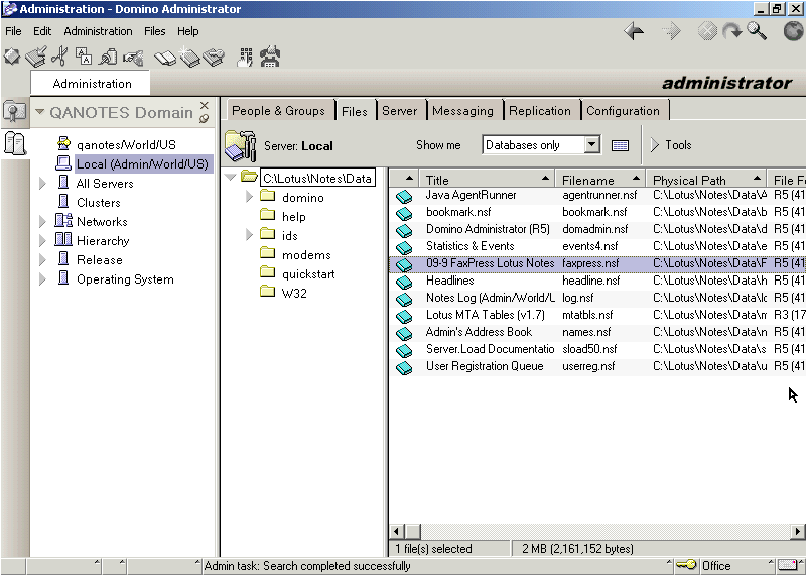Select the modems folder
This screenshot has height=575, width=806.
(305, 255)
